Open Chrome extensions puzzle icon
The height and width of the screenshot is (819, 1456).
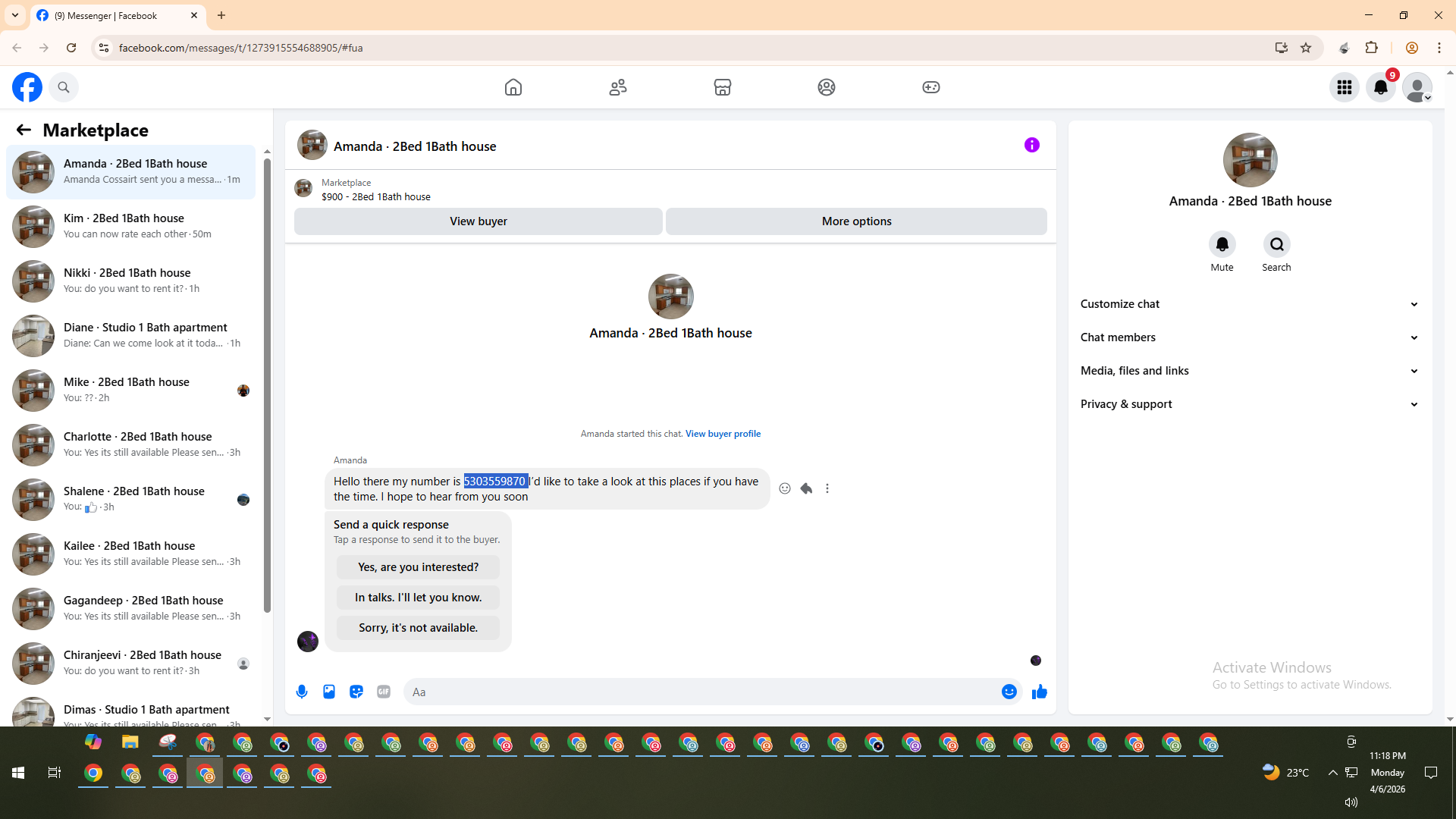[1371, 48]
